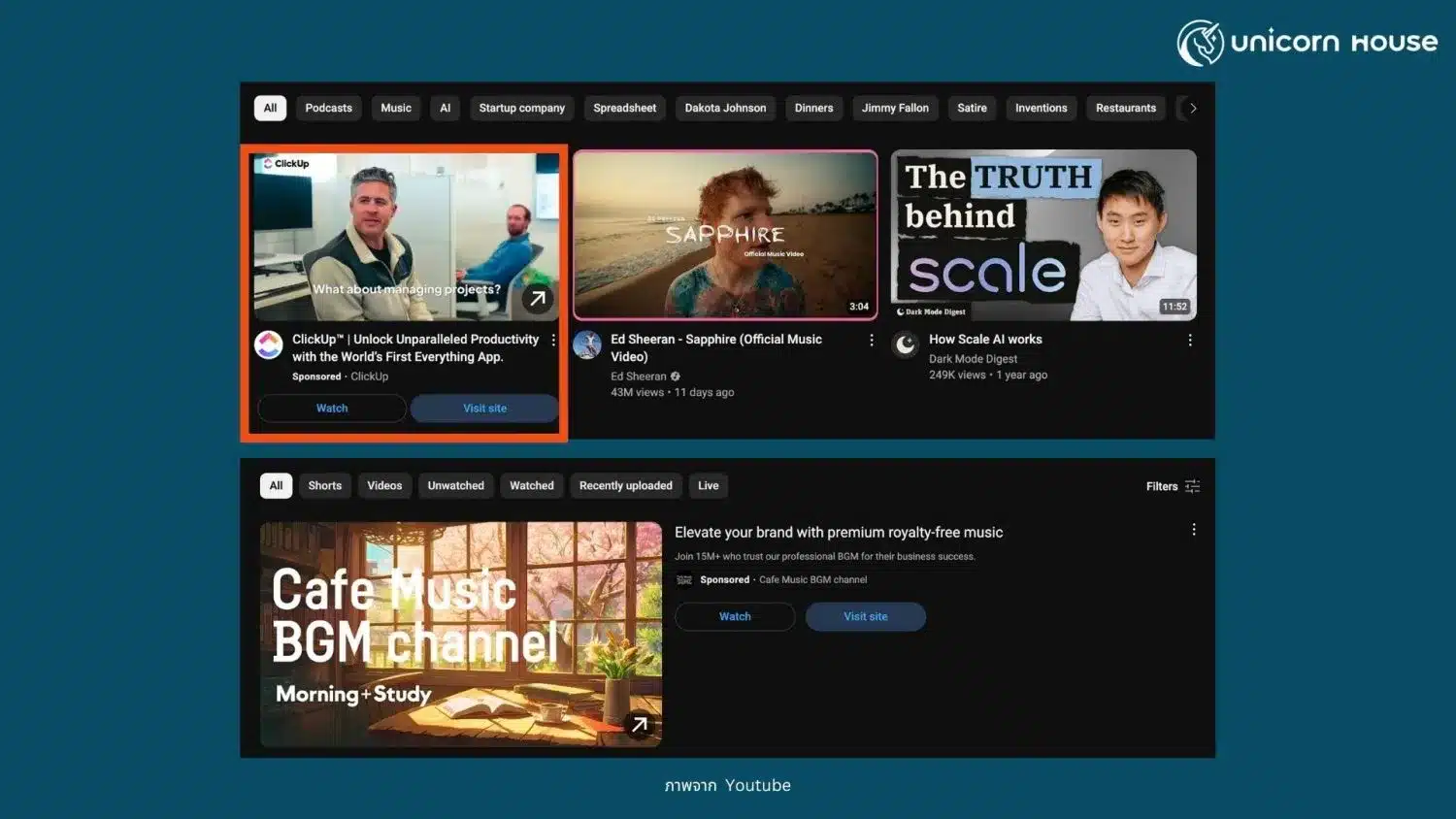Open the Cafe Music BGM channel thumbnail
This screenshot has height=819, width=1456.
coord(461,635)
